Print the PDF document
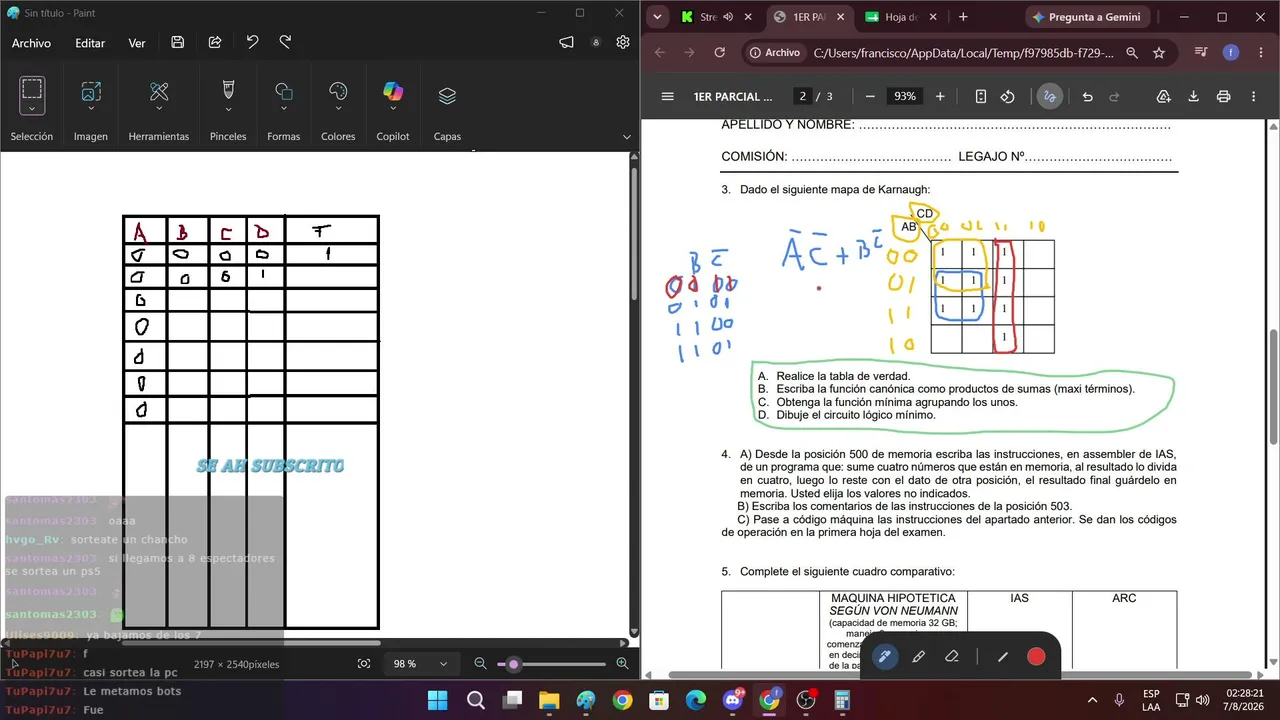The width and height of the screenshot is (1280, 720). point(1223,97)
